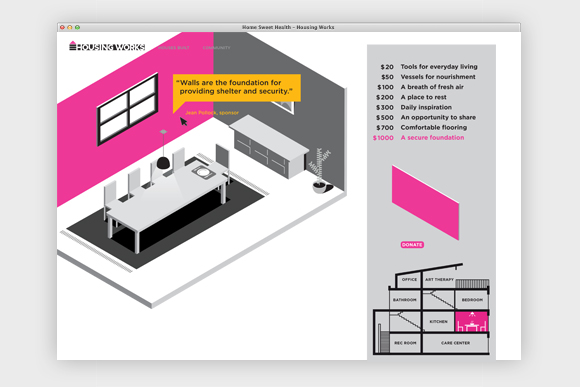The height and width of the screenshot is (387, 580).
Task: Open the Community nav link
Action: [216, 48]
